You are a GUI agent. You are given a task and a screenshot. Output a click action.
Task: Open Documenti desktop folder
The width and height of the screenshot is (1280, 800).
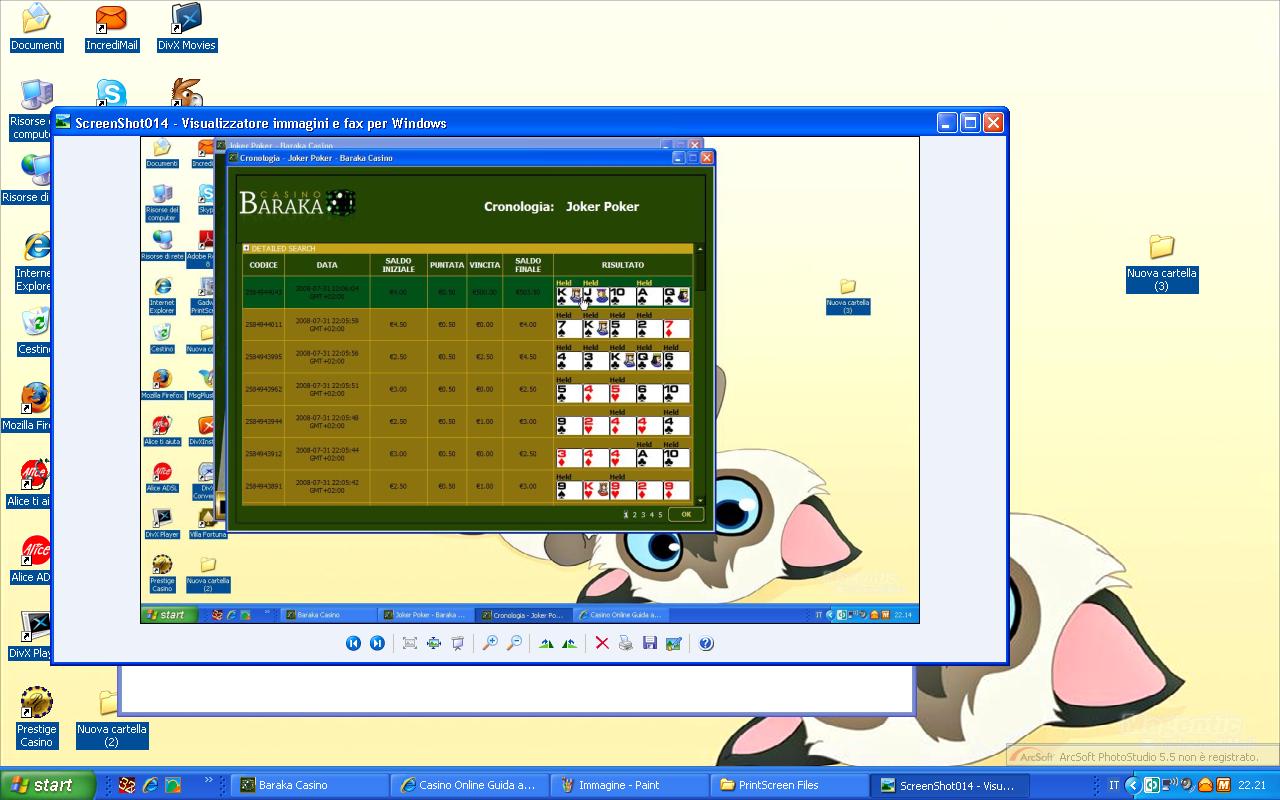(36, 27)
